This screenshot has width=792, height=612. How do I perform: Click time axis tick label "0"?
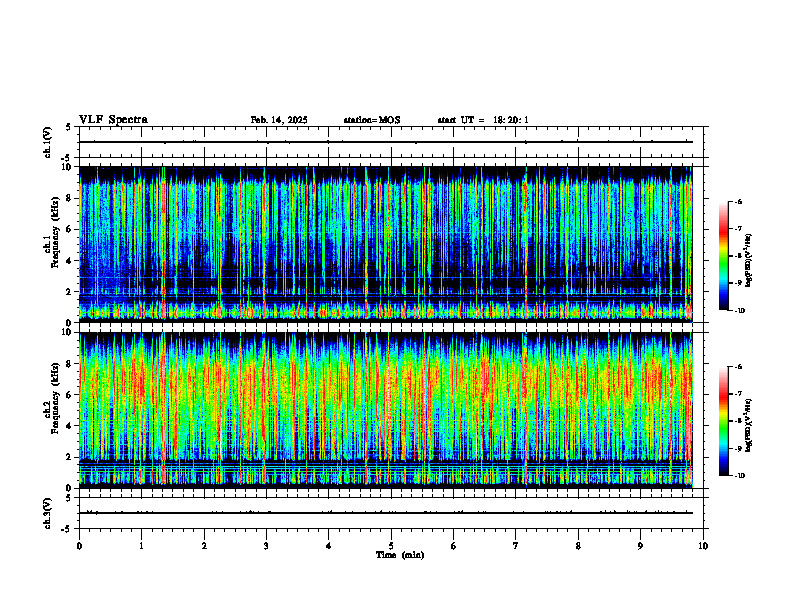tap(79, 546)
